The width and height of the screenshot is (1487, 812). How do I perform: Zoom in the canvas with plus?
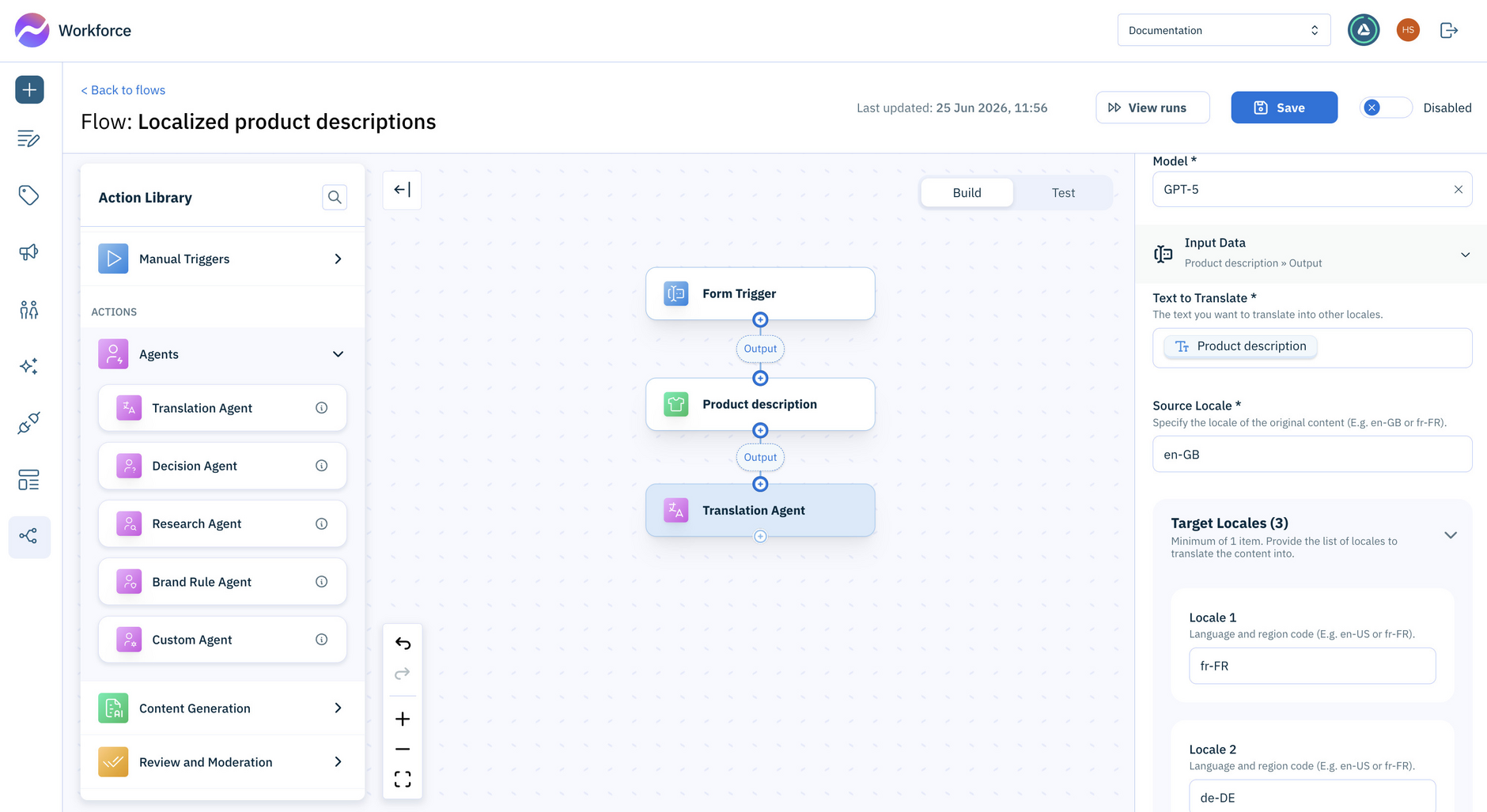(403, 719)
